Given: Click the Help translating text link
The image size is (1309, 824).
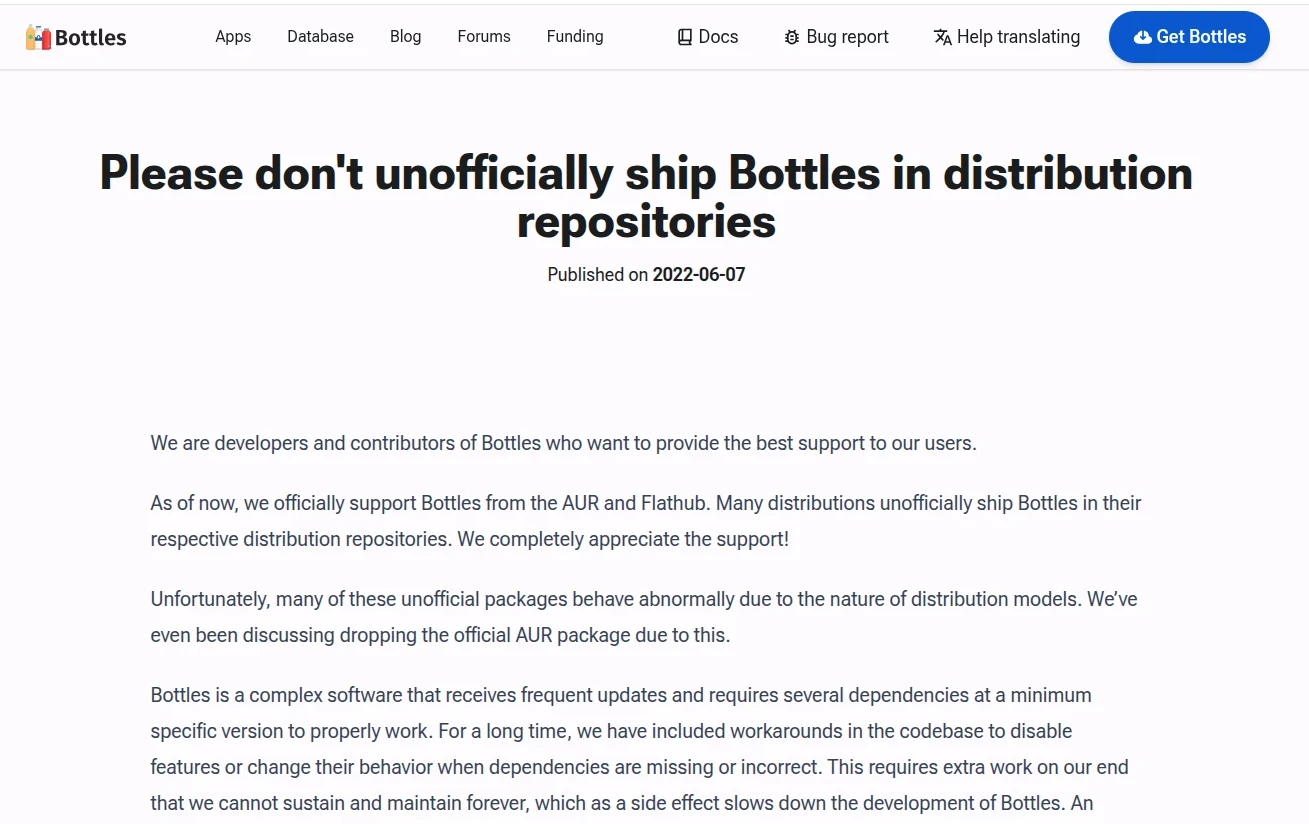Looking at the screenshot, I should pyautogui.click(x=1018, y=37).
